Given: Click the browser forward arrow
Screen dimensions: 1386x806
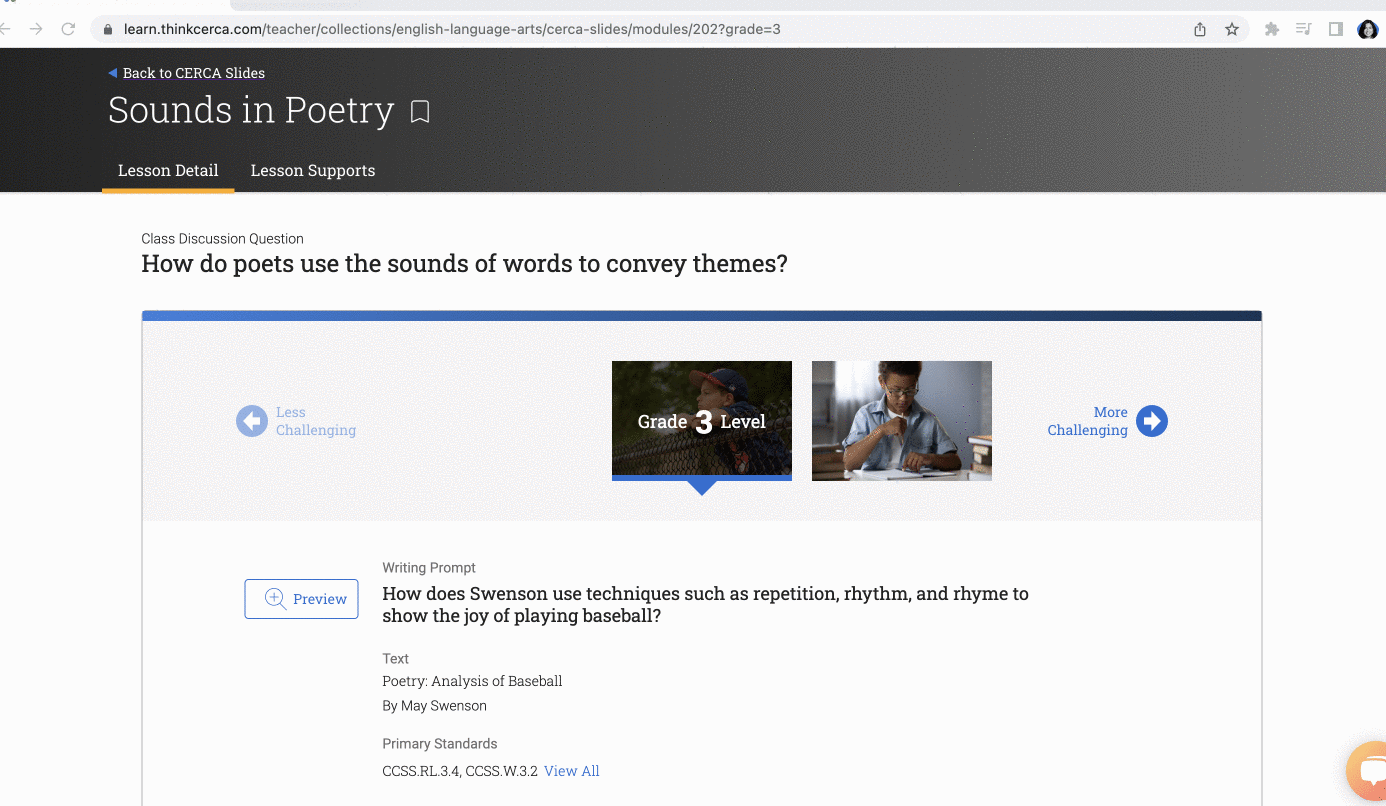Looking at the screenshot, I should click(36, 29).
